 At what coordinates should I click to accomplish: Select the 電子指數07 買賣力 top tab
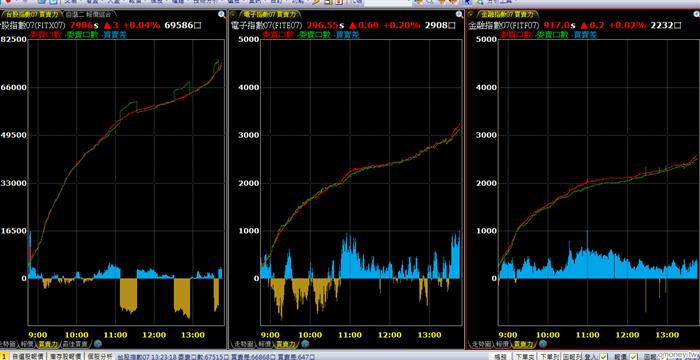click(270, 14)
